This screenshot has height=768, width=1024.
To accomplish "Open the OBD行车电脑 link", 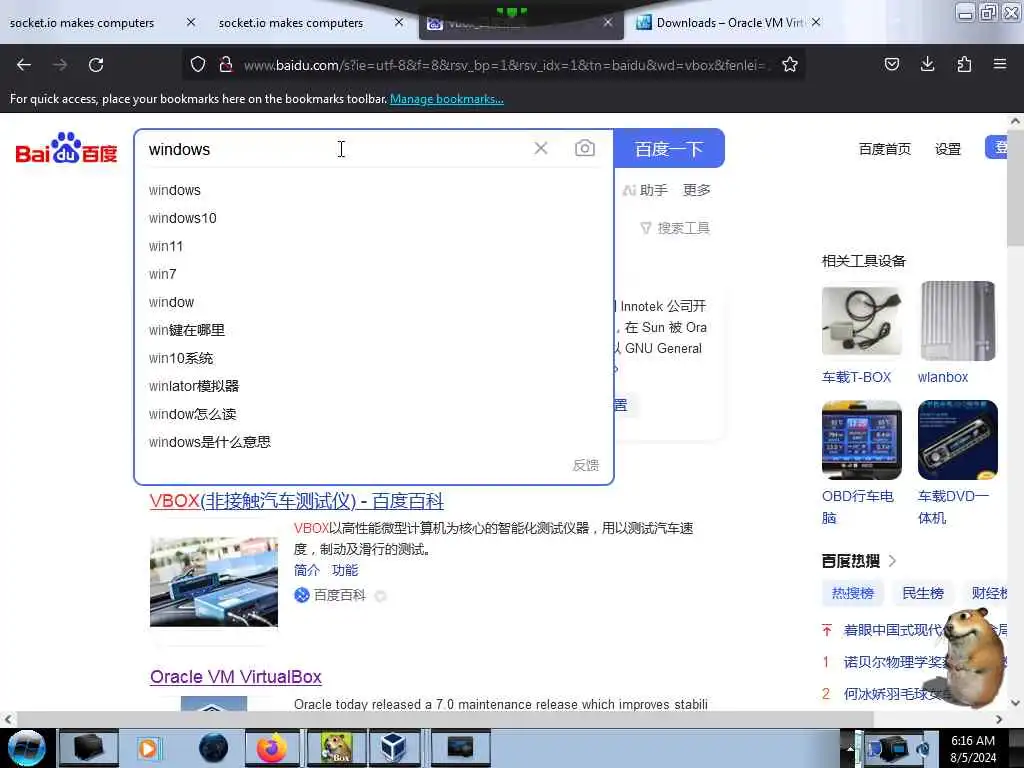I will pyautogui.click(x=857, y=507).
